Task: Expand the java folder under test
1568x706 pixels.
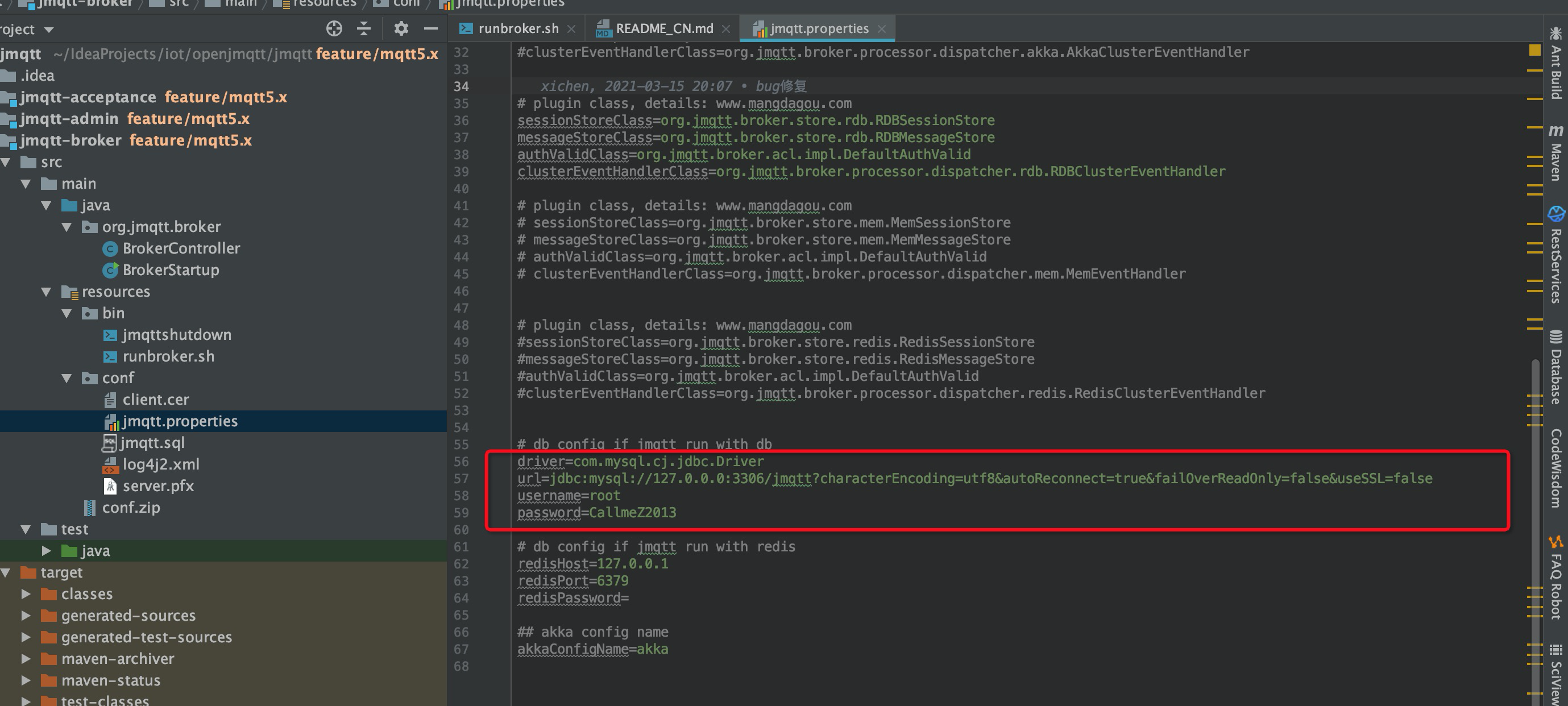Action: coord(46,551)
